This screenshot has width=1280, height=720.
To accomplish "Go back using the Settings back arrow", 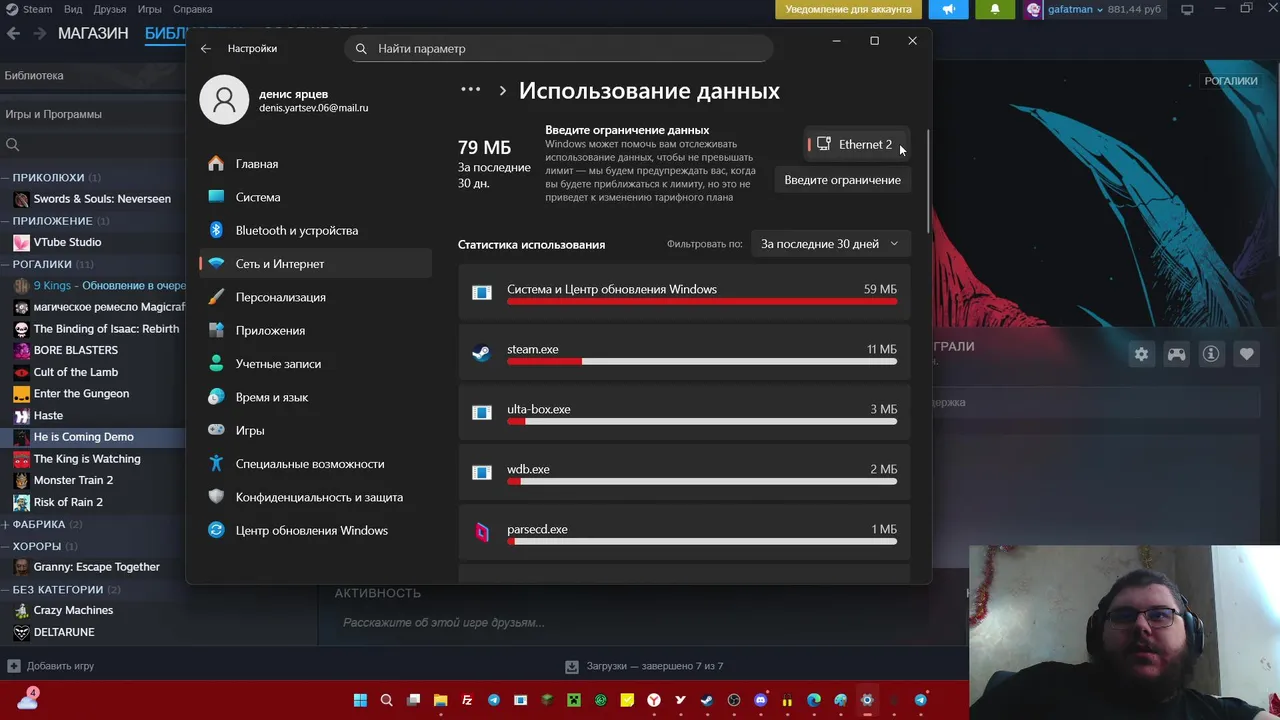I will (x=205, y=48).
